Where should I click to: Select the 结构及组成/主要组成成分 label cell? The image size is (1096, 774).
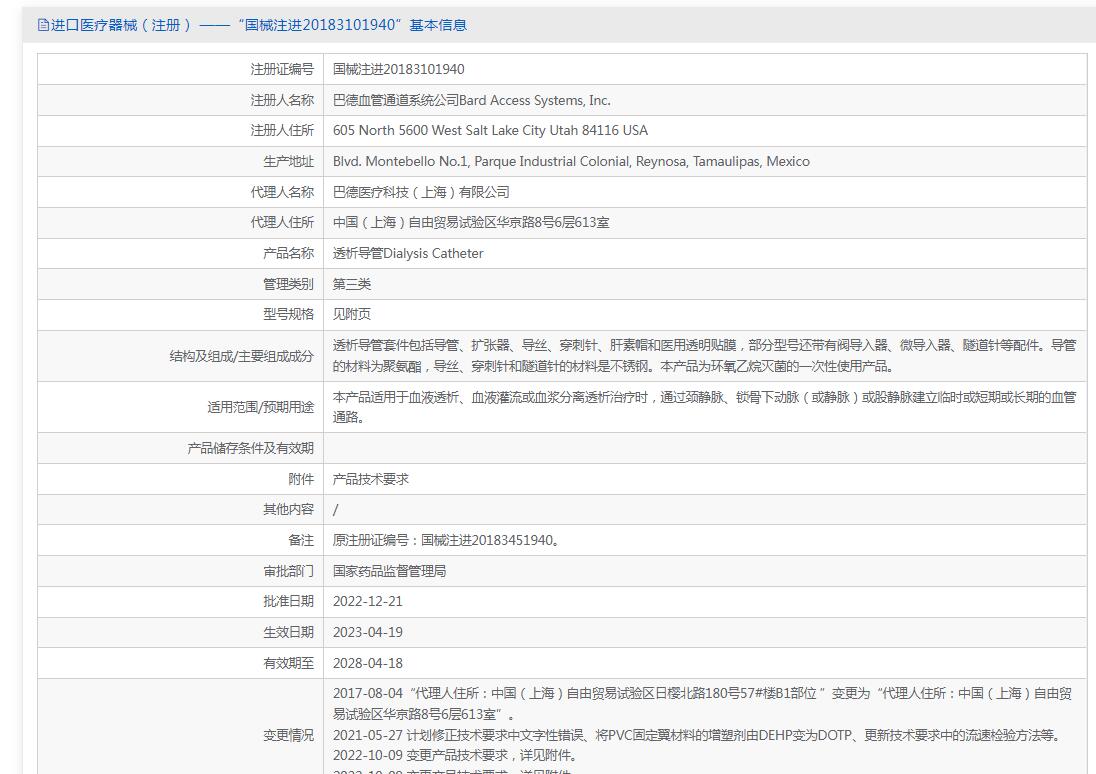pos(180,356)
